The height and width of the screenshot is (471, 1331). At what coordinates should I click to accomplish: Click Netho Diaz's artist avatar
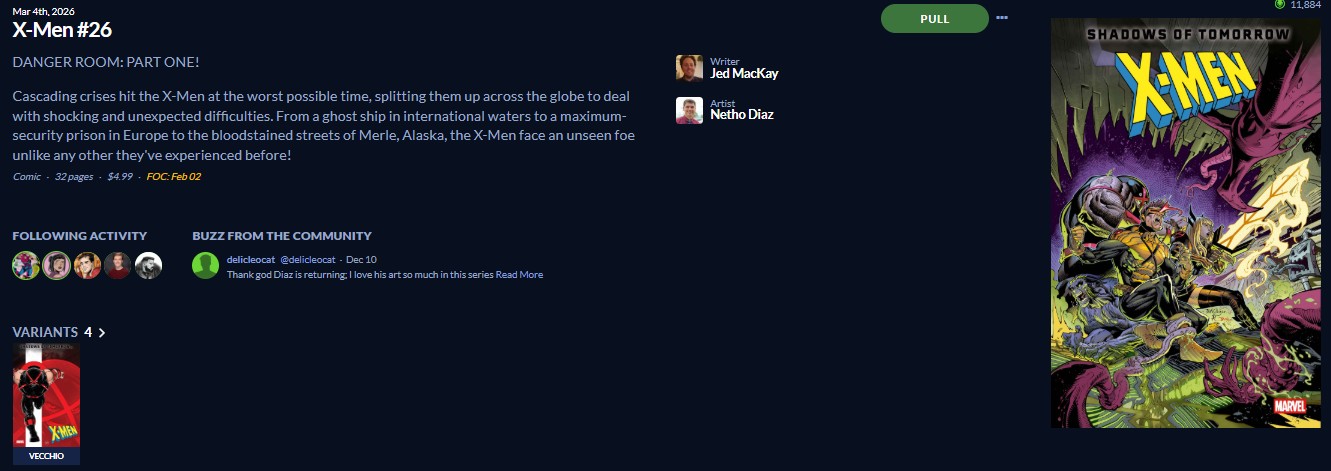(689, 110)
